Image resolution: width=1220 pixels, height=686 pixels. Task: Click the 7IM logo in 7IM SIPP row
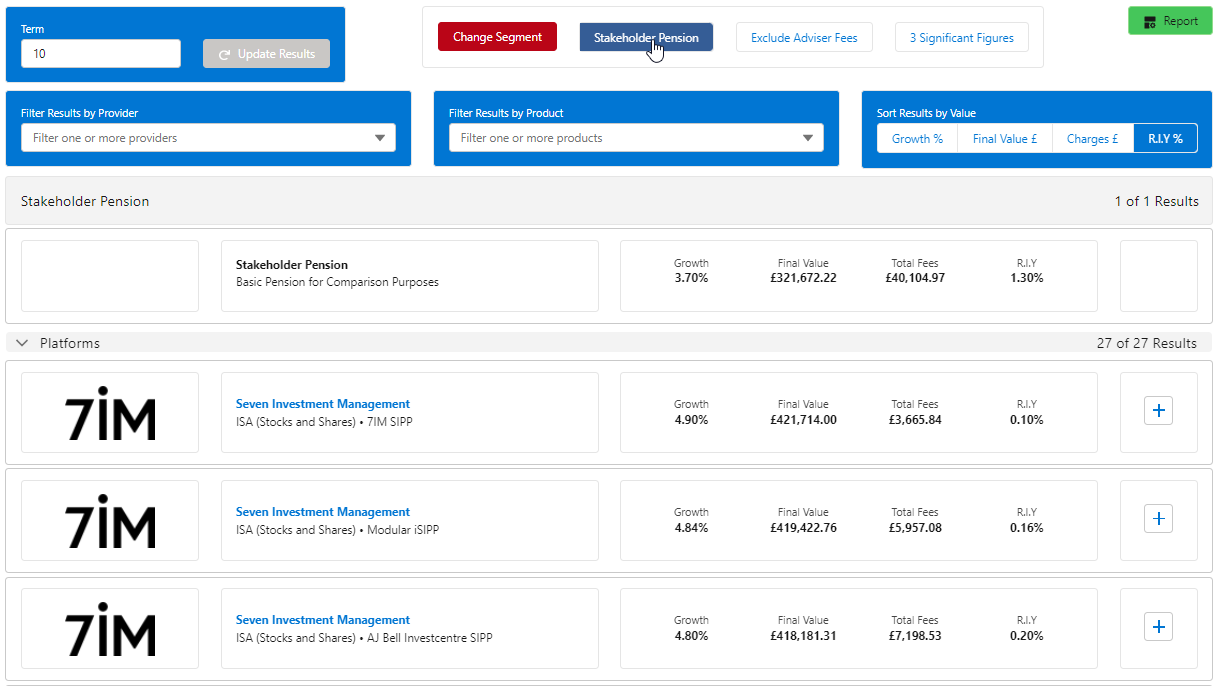110,413
